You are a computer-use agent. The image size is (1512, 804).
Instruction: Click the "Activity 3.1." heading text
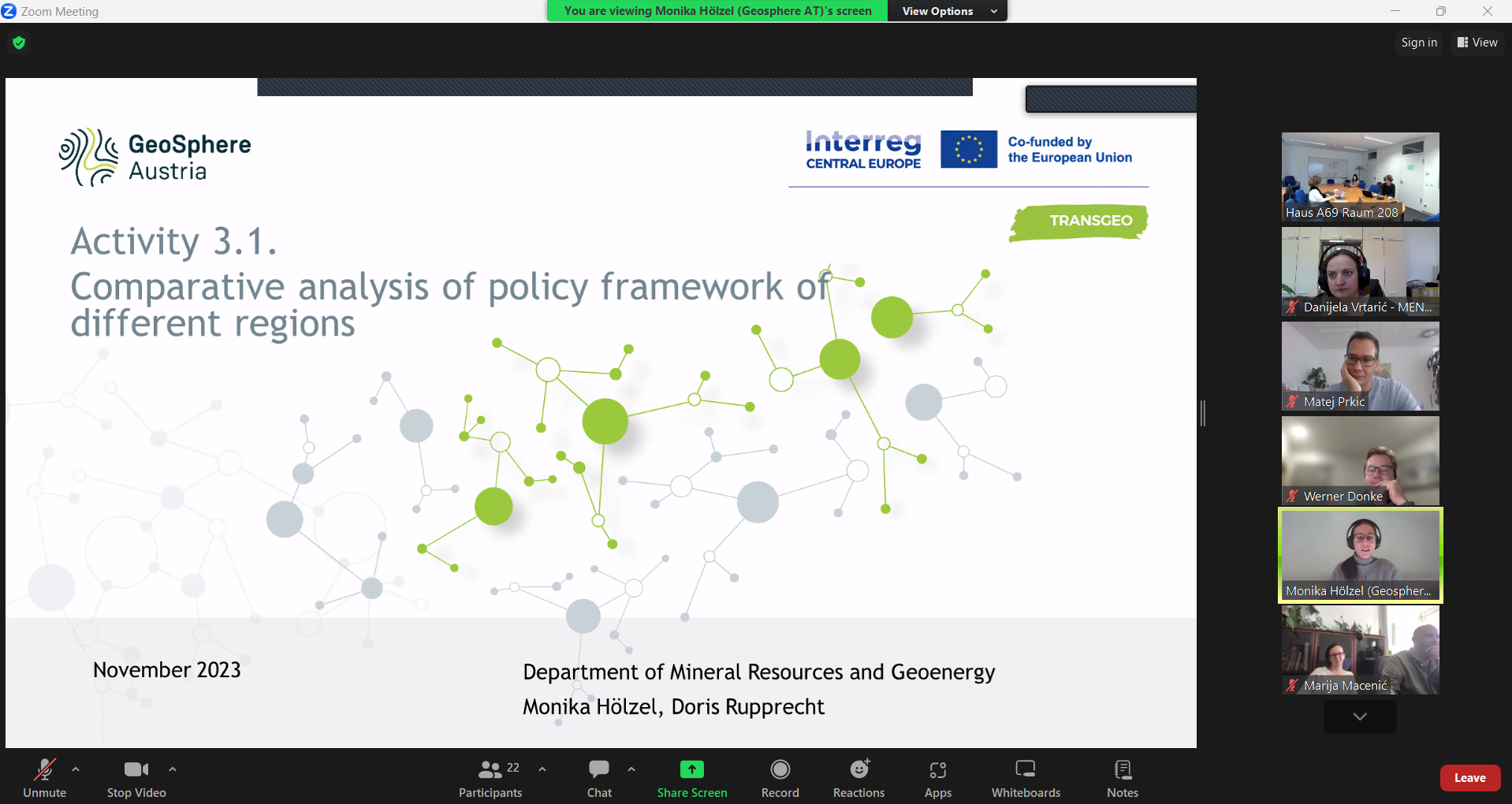[174, 241]
